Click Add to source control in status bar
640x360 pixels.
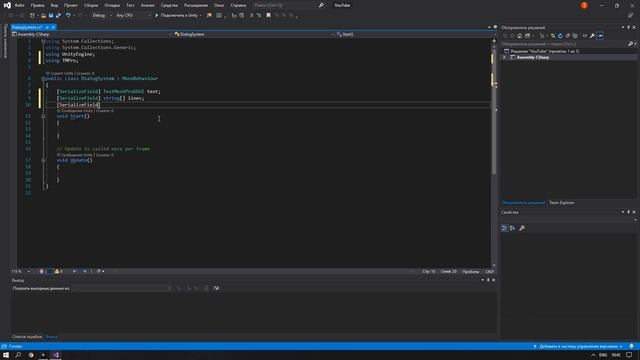click(x=578, y=347)
